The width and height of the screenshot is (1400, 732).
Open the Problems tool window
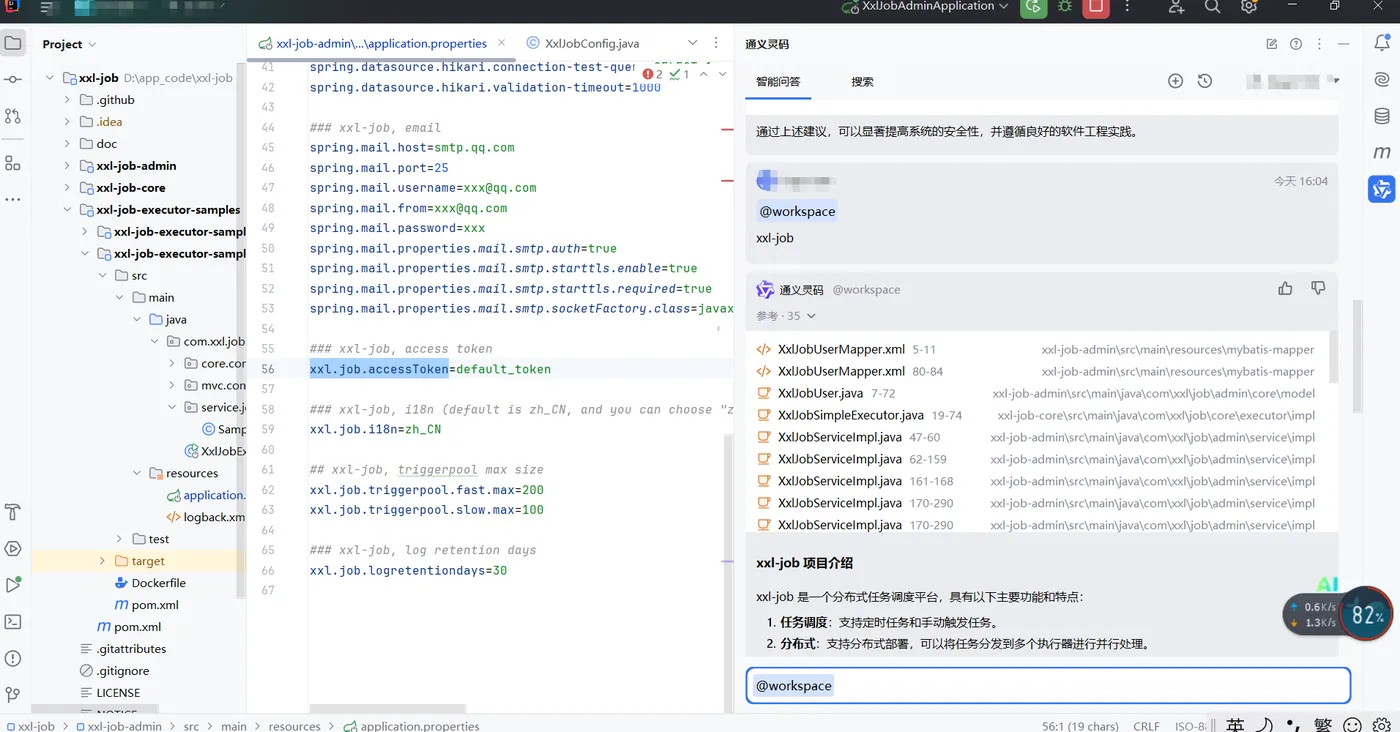[x=13, y=658]
